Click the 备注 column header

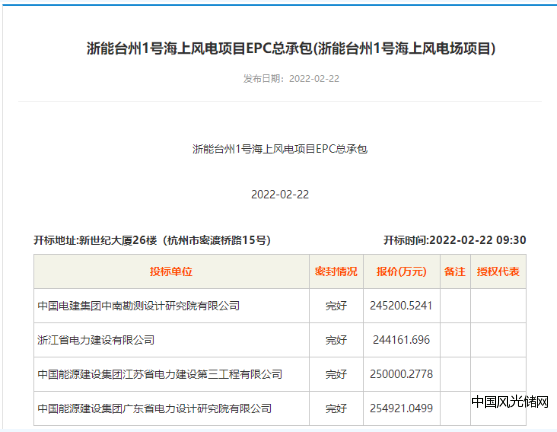(x=455, y=271)
